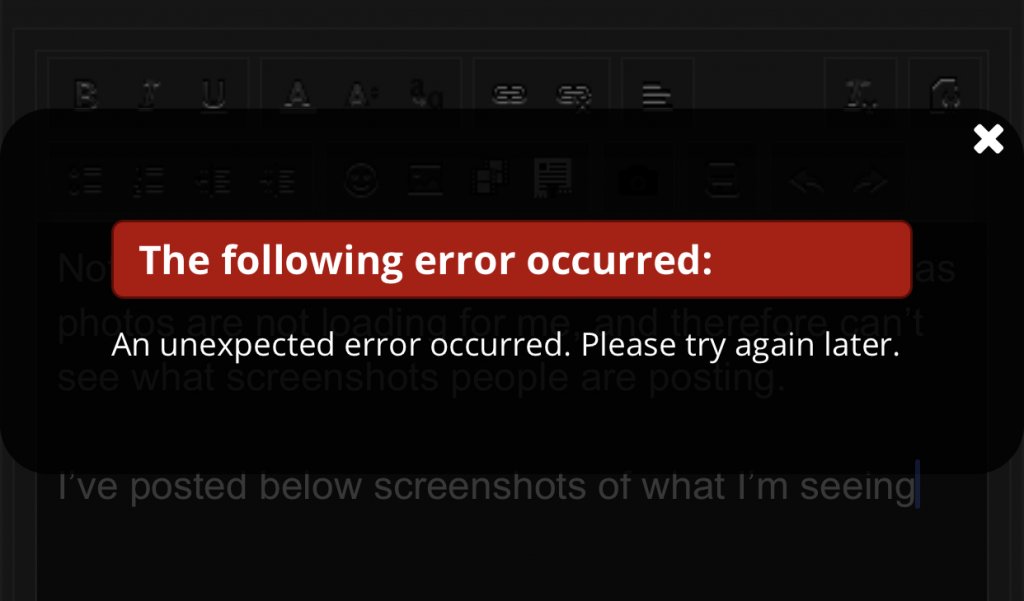The height and width of the screenshot is (601, 1024).
Task: Open the text alignment dropdown
Action: tap(656, 95)
